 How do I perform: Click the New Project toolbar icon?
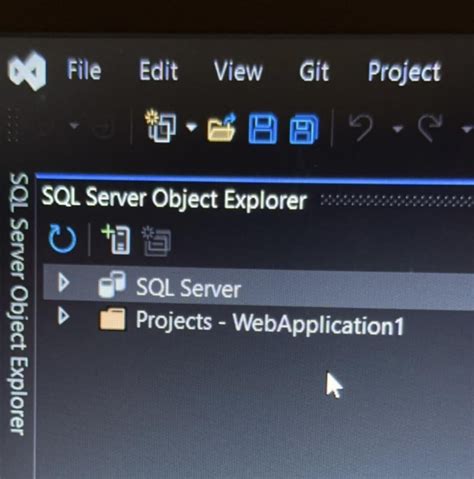tap(161, 127)
